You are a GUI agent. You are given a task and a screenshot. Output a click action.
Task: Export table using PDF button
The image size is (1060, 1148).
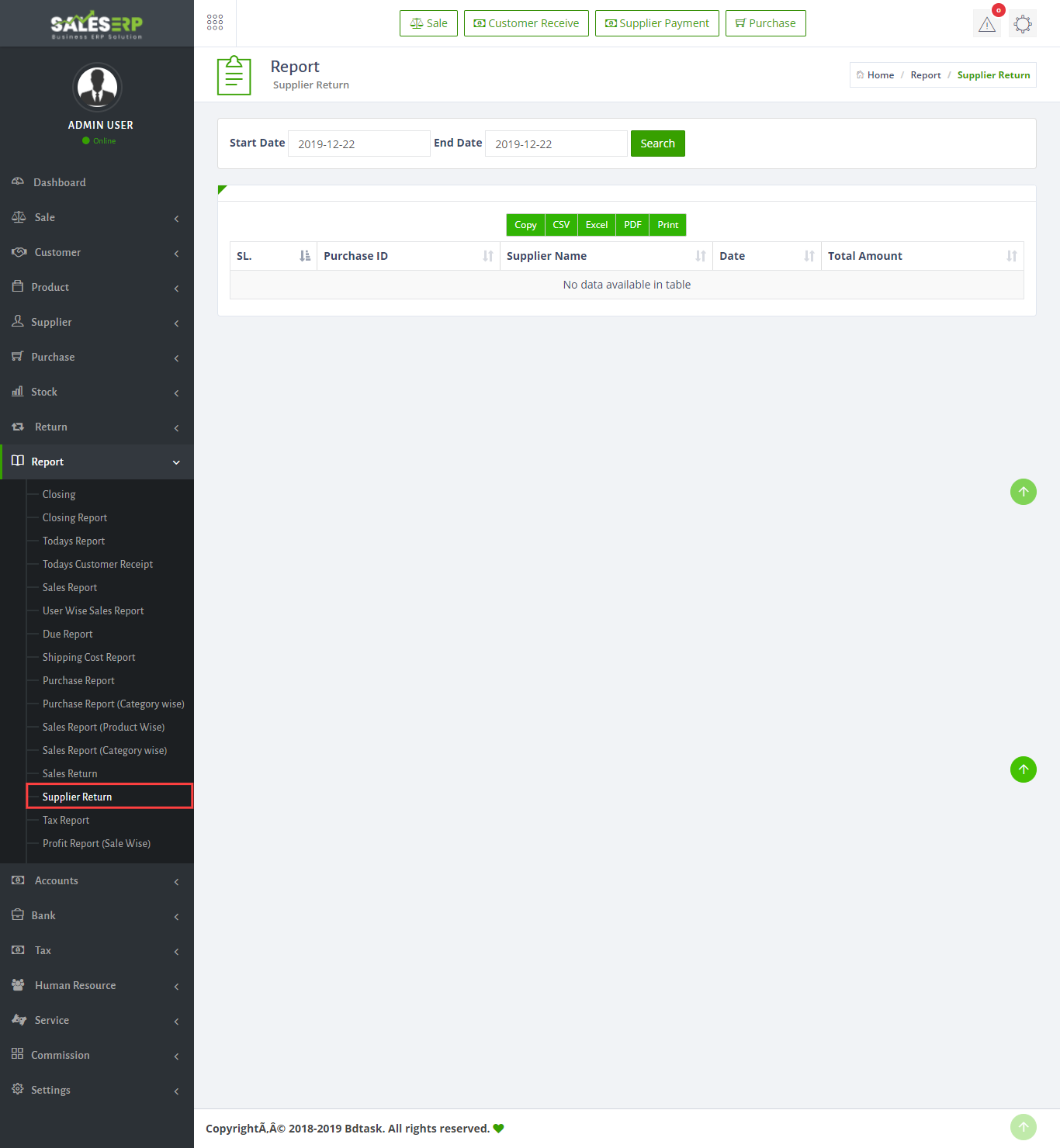click(632, 225)
